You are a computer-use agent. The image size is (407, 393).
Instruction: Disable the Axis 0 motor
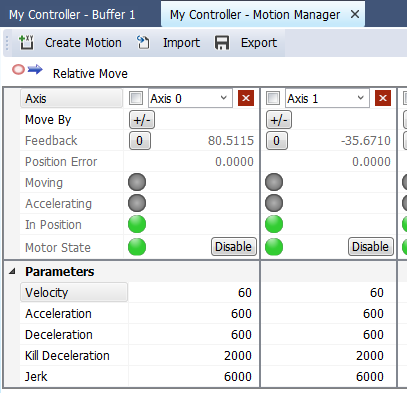(234, 247)
